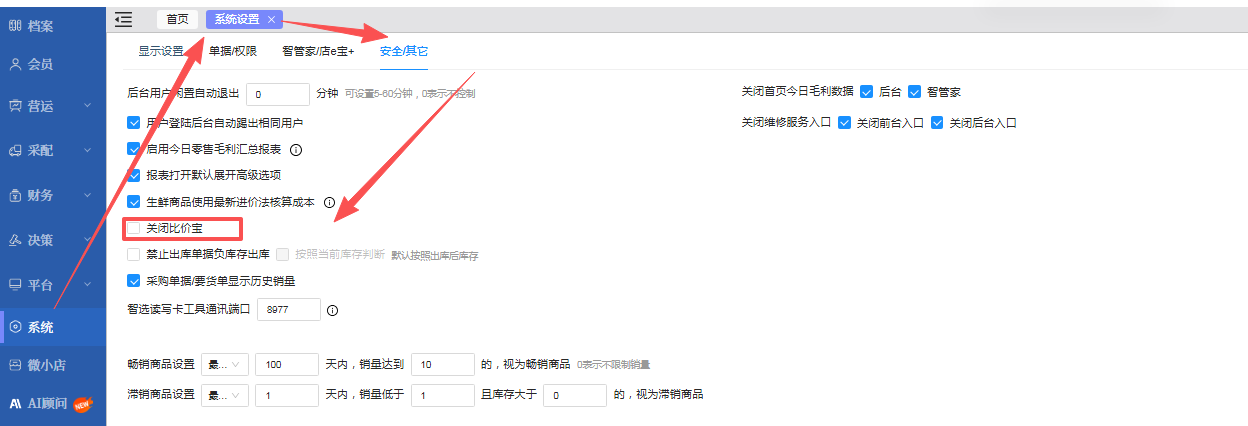Viewport: 1248px width, 426px height.
Task: Expand the 采配 sidebar menu chevron
Action: [88, 151]
